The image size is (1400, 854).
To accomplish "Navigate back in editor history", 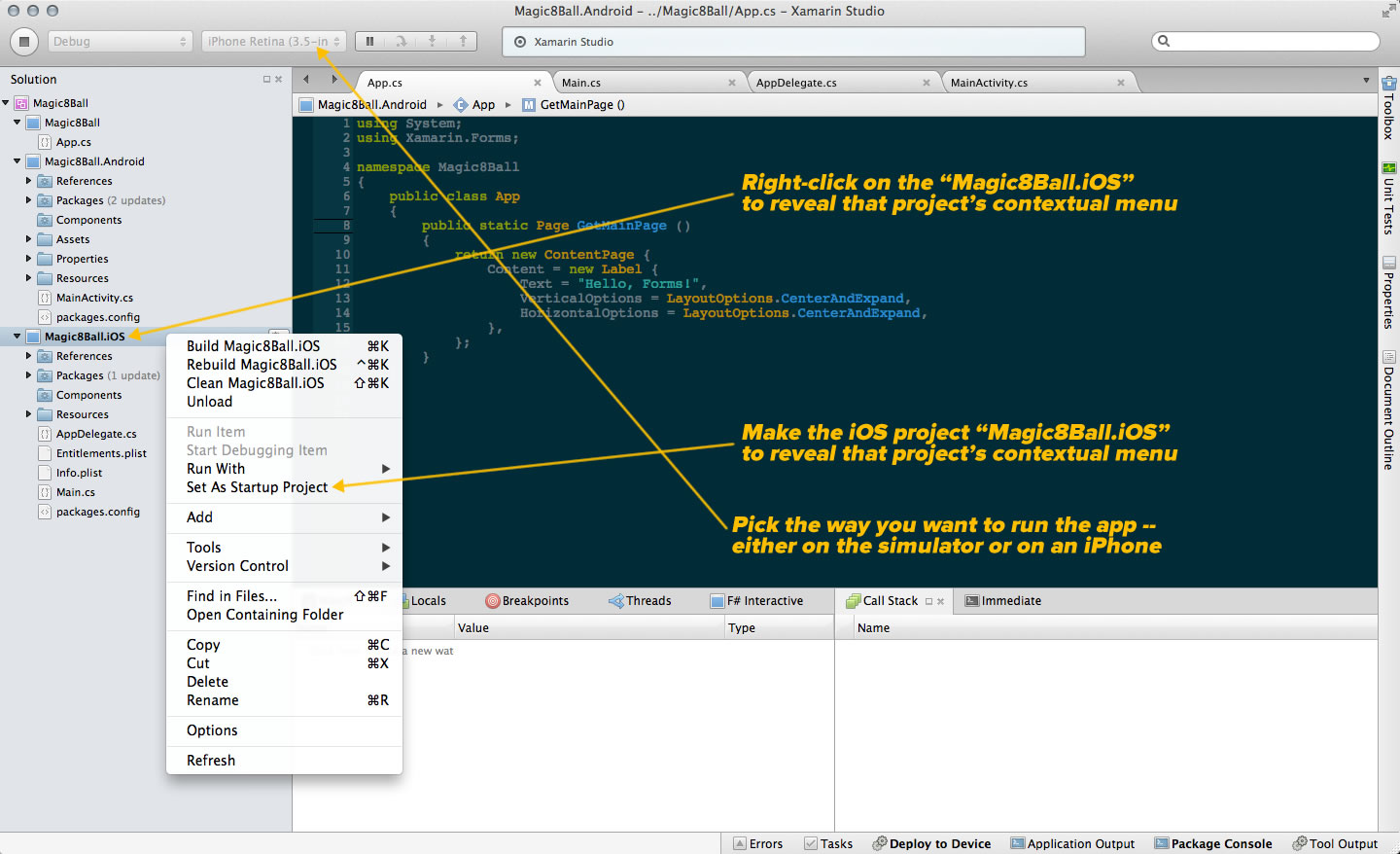I will pyautogui.click(x=306, y=80).
